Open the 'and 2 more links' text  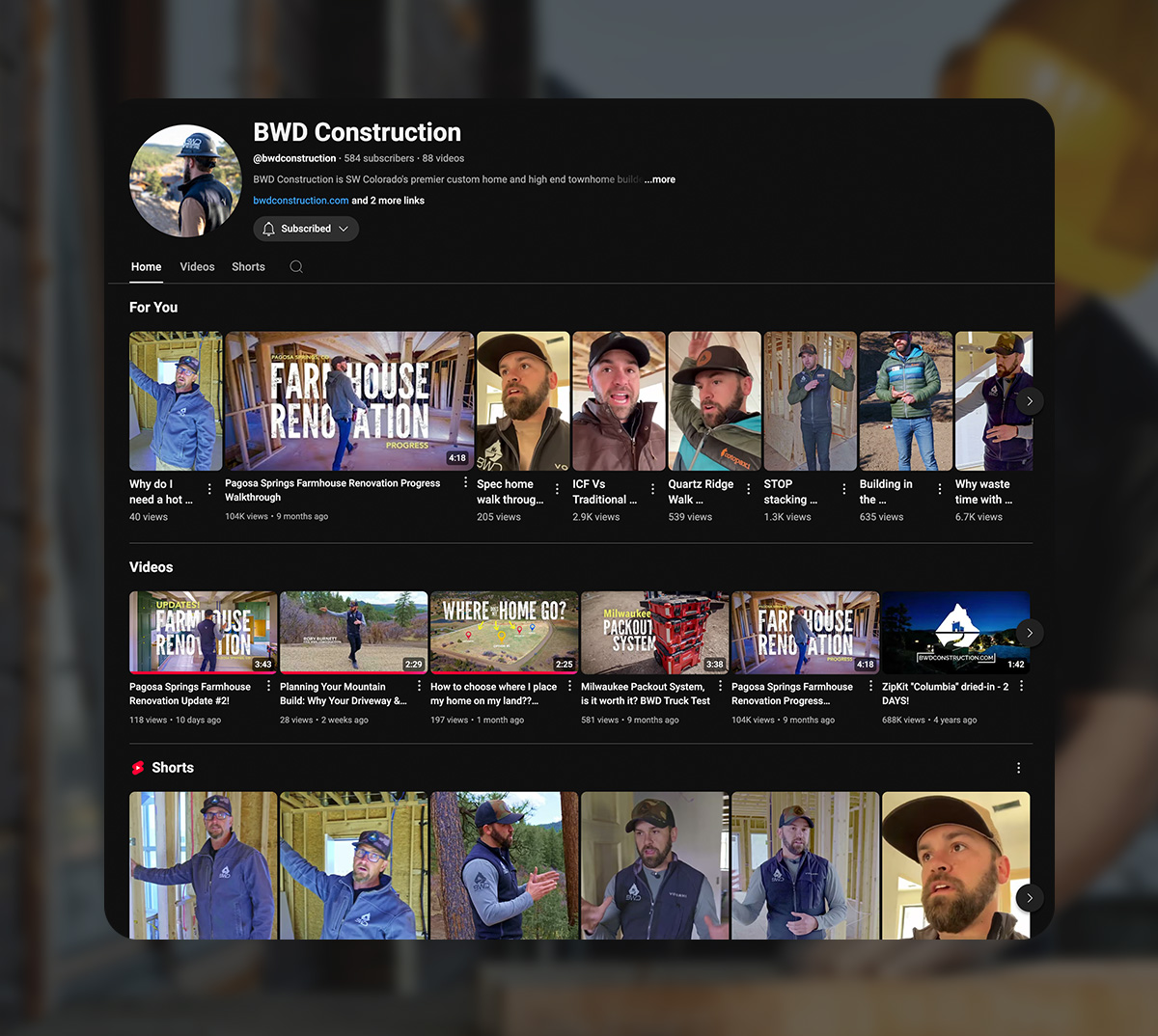(x=388, y=201)
